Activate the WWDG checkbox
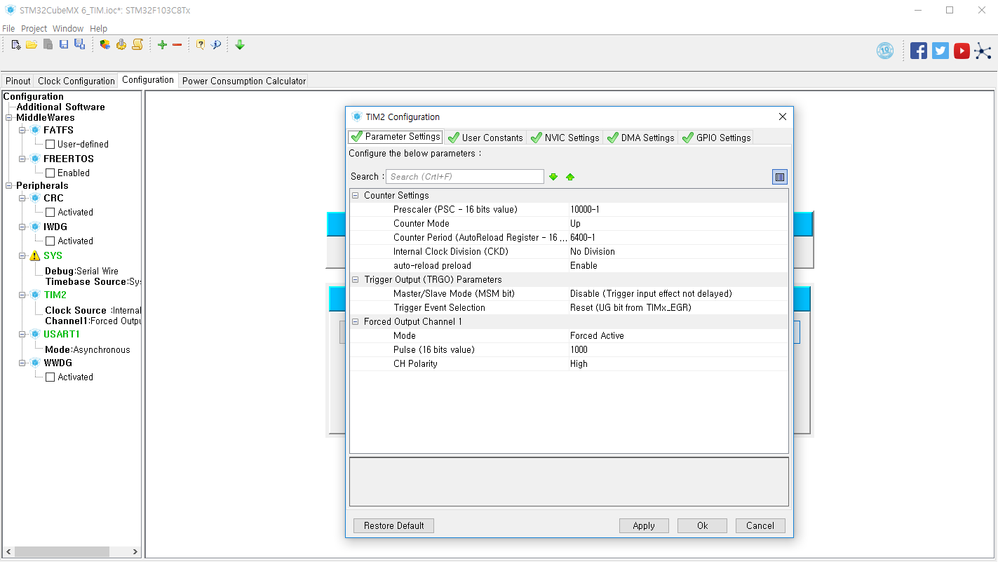 point(50,377)
